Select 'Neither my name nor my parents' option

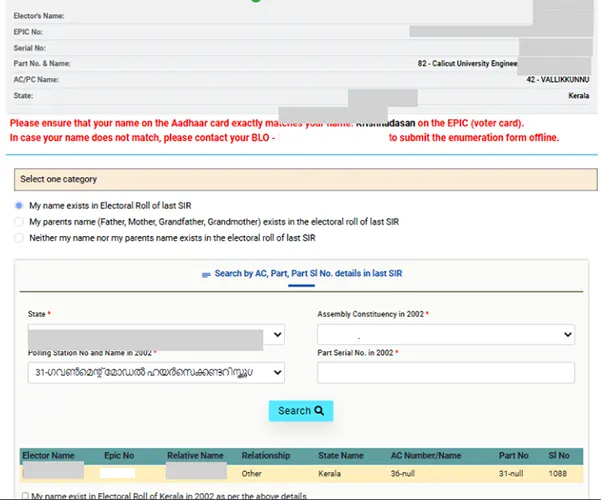click(19, 237)
